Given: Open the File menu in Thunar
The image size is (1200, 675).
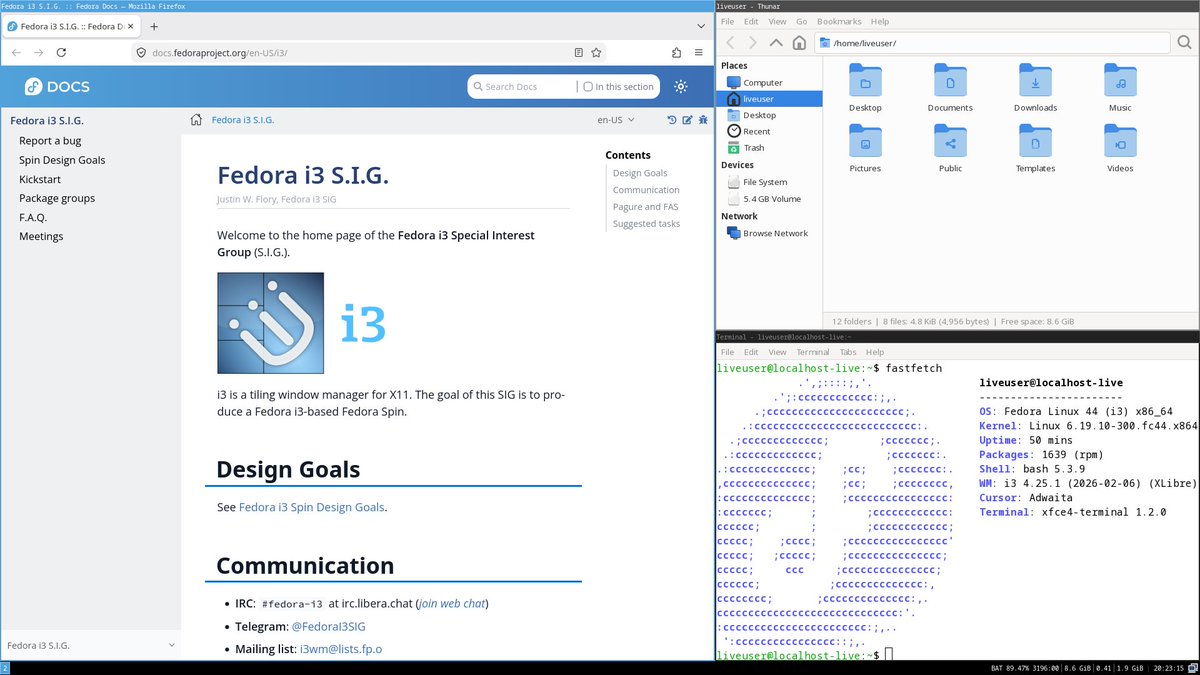Looking at the screenshot, I should (x=727, y=21).
